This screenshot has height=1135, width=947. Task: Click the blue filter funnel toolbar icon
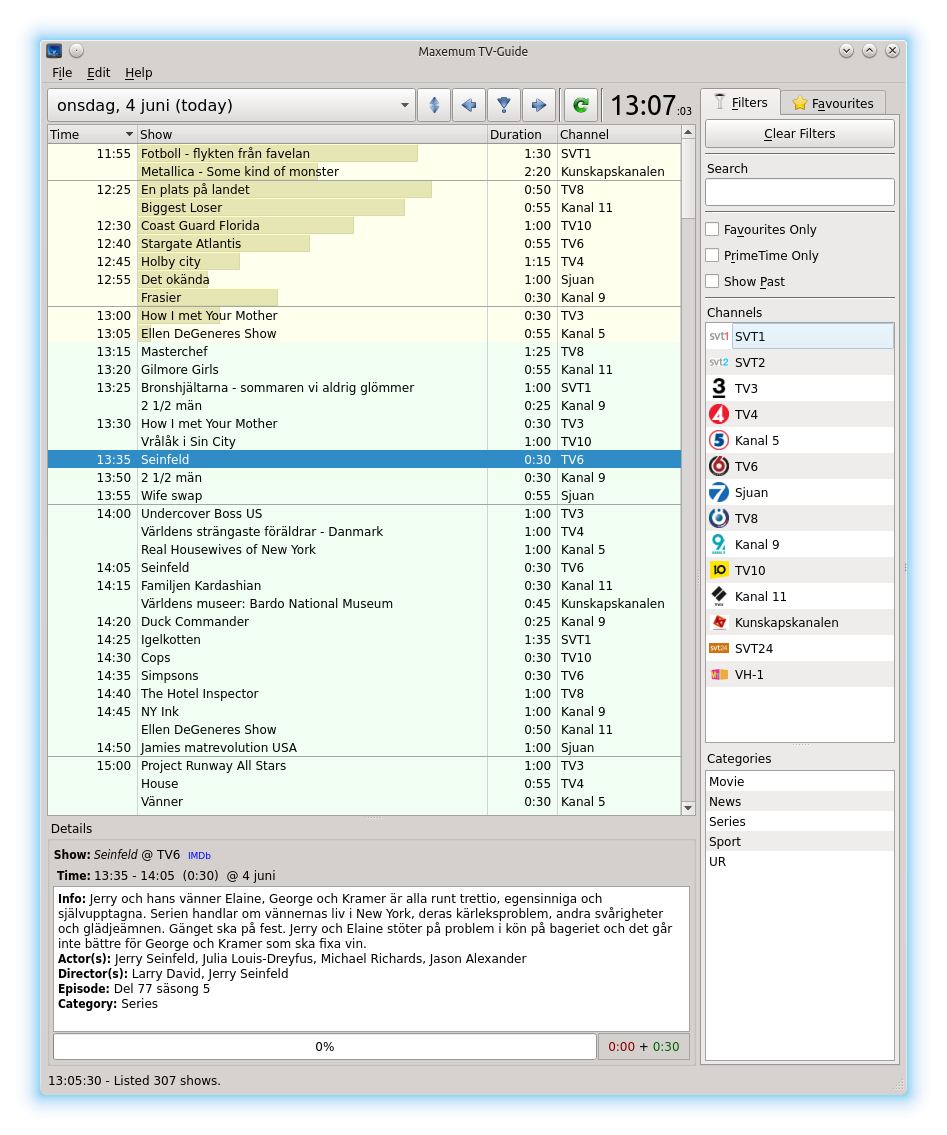pos(503,104)
